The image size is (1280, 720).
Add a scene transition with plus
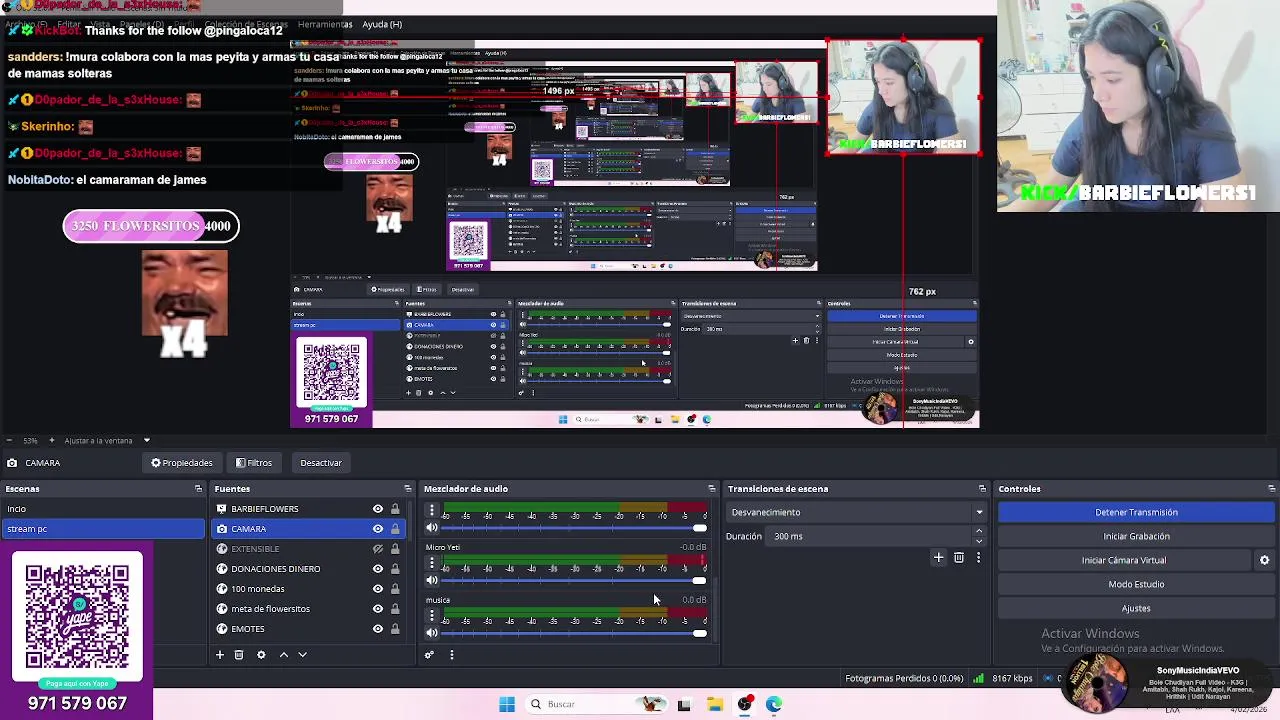[x=938, y=558]
